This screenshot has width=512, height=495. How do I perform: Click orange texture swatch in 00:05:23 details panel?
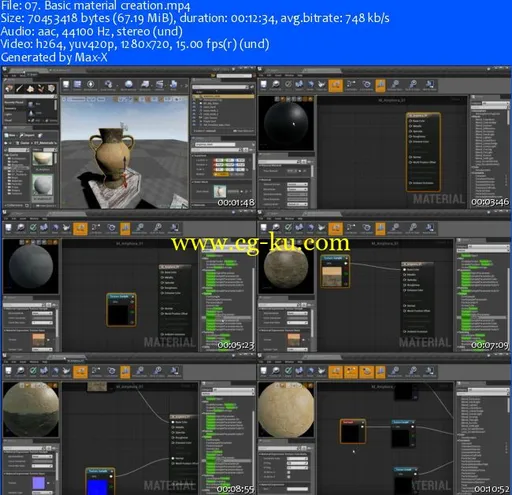(x=39, y=339)
